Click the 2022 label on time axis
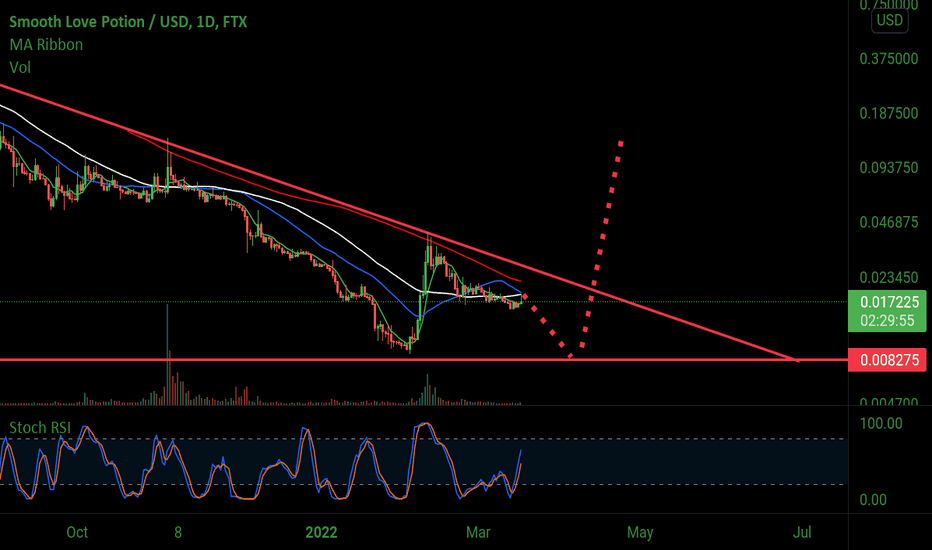932x550 pixels. [321, 532]
